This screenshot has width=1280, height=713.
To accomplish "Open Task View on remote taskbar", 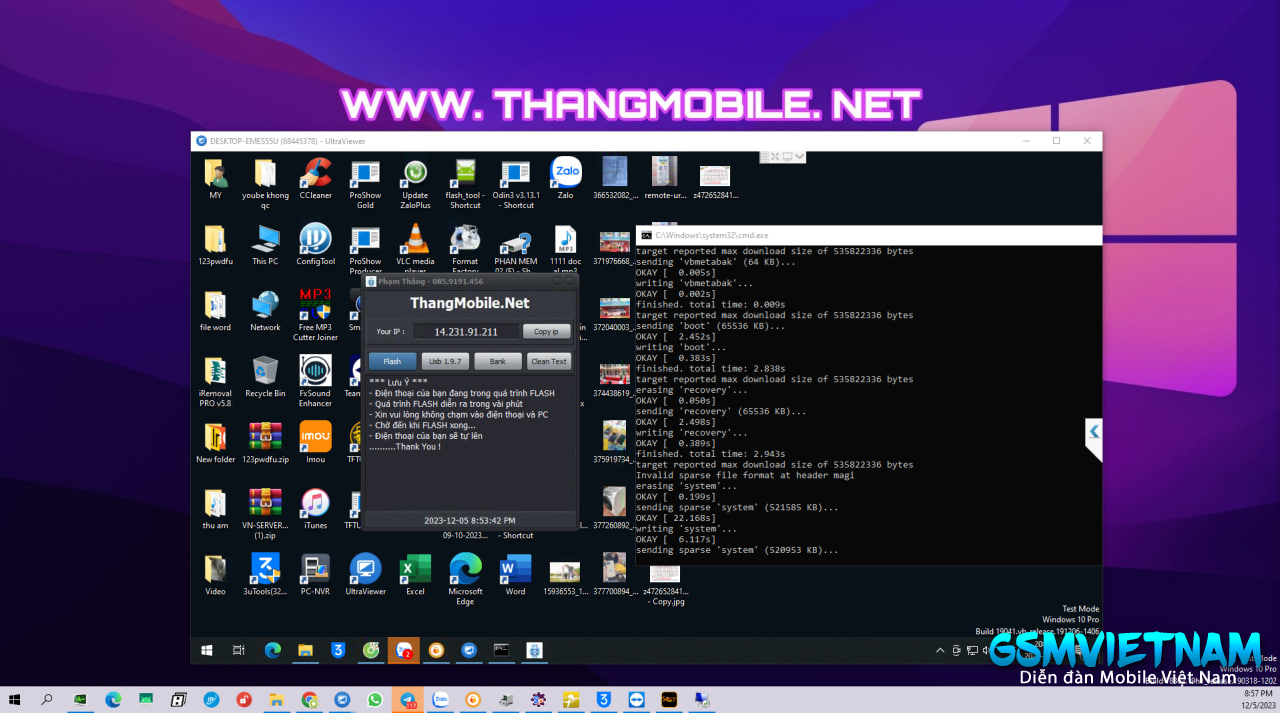I will coord(239,650).
